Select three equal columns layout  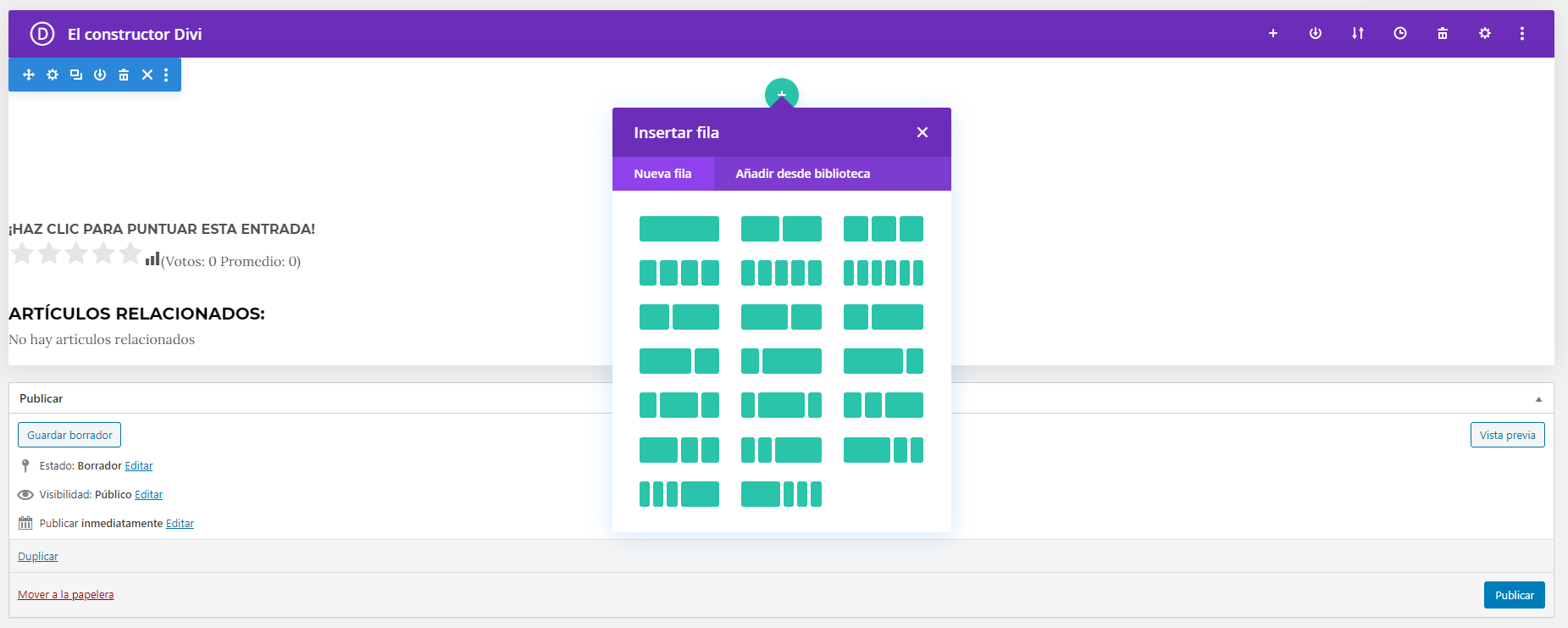coord(884,229)
